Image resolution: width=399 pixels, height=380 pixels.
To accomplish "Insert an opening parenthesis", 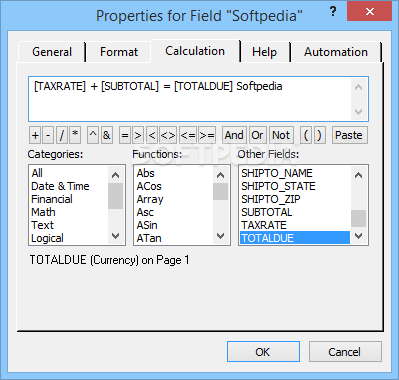I will 306,135.
